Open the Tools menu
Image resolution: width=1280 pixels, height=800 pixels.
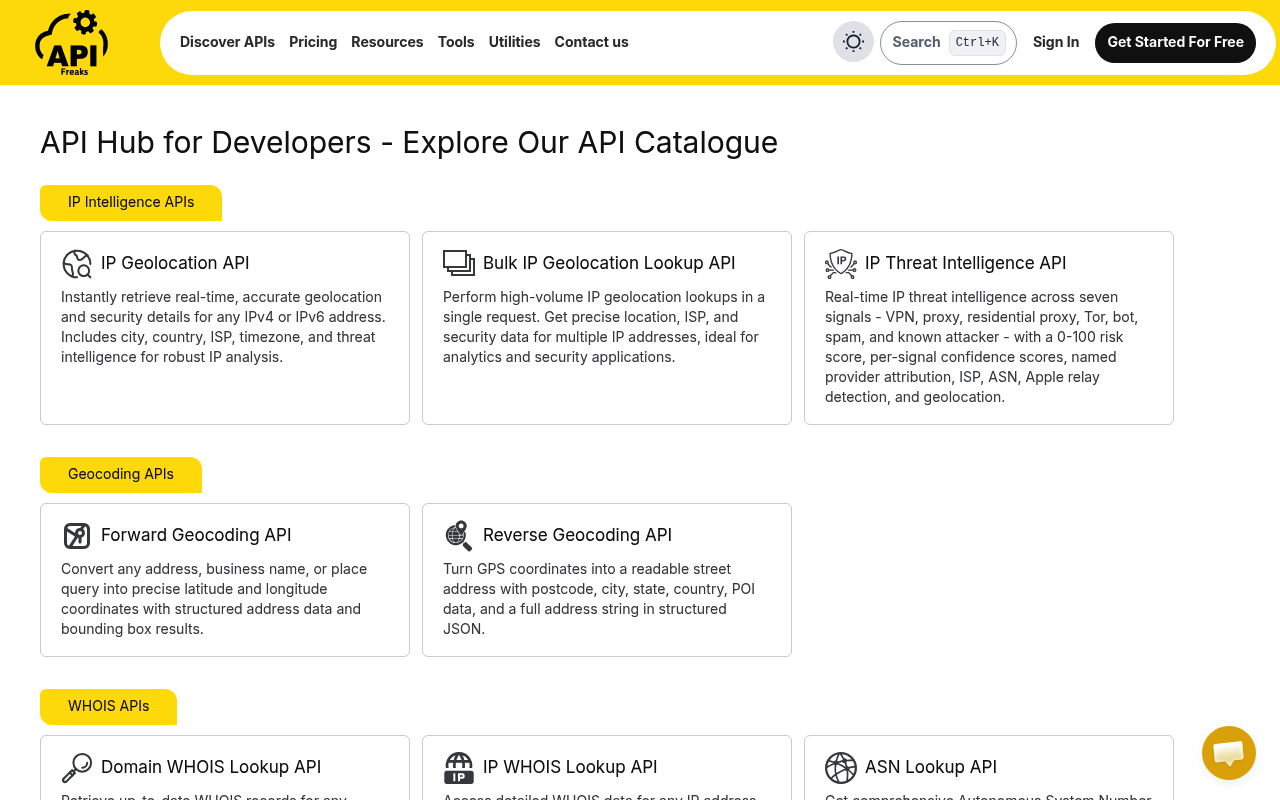point(456,42)
